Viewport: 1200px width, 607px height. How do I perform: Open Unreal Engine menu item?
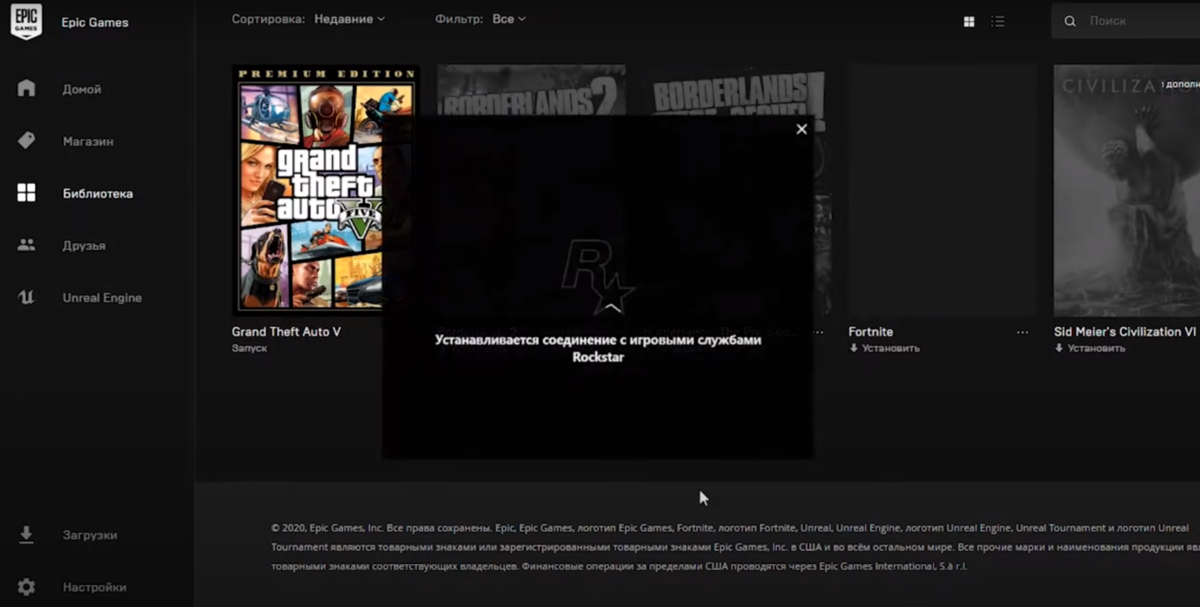coord(102,297)
